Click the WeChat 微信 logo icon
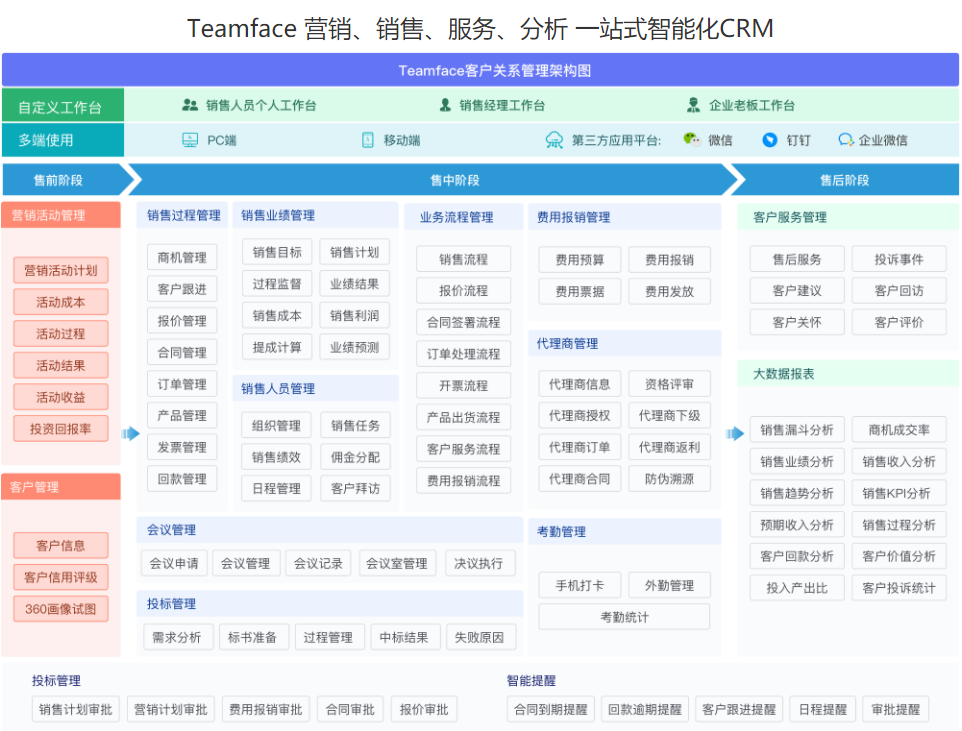The width and height of the screenshot is (962, 731). click(691, 139)
